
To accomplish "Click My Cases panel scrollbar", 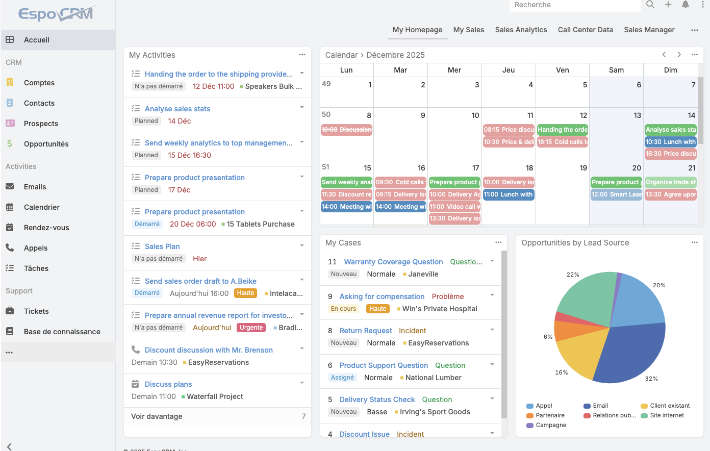I will [504, 334].
